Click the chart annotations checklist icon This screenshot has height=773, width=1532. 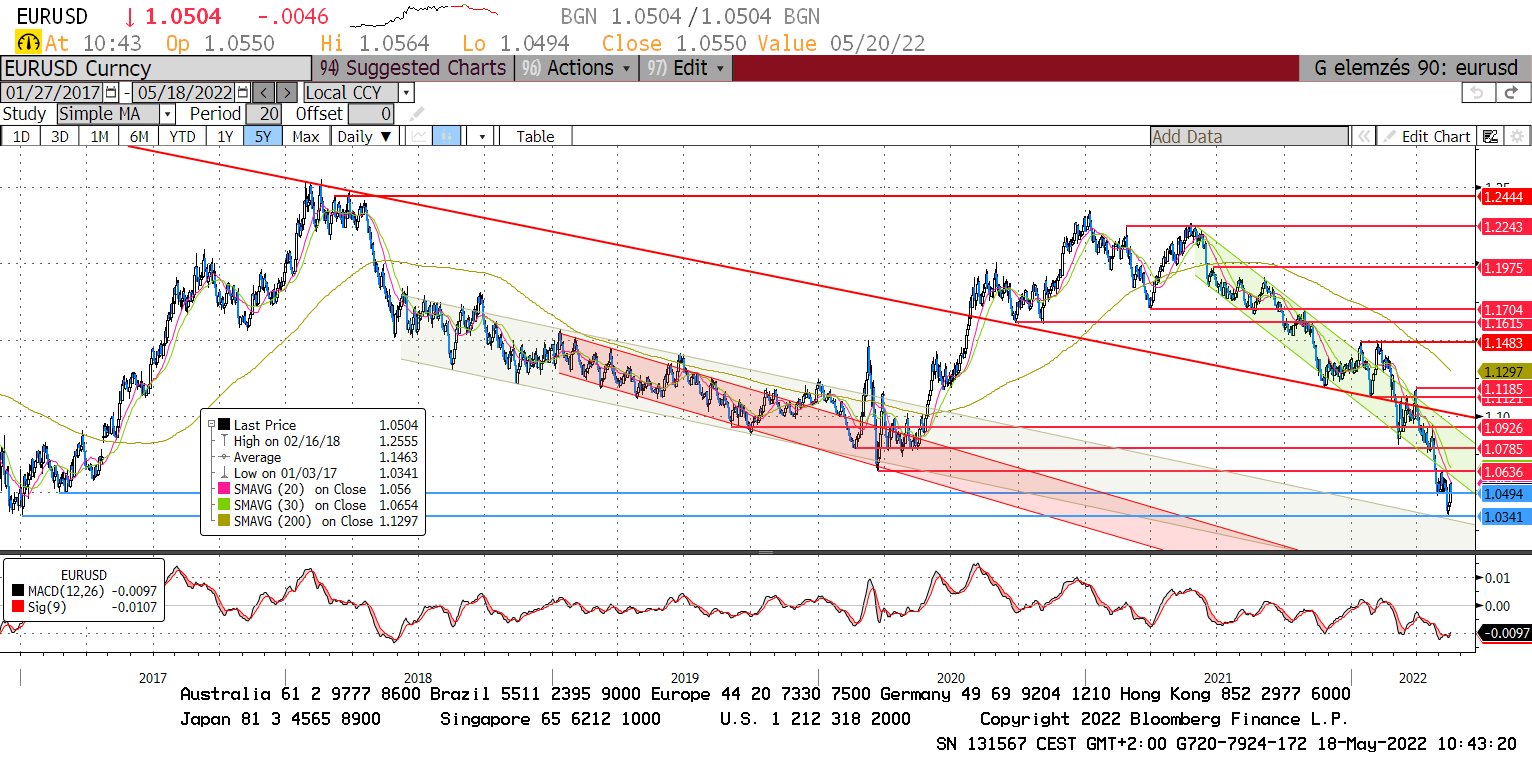coord(1490,136)
